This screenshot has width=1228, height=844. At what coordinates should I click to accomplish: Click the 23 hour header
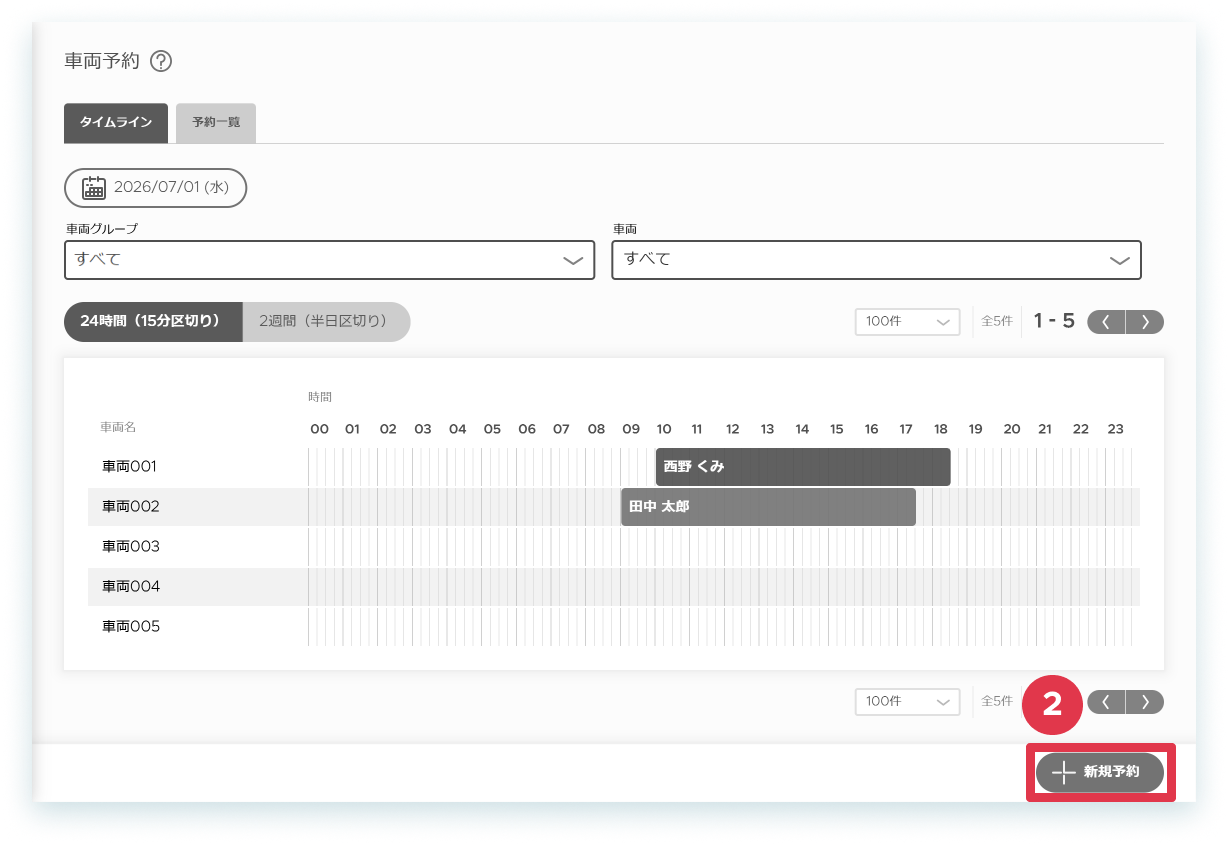pyautogui.click(x=1115, y=430)
